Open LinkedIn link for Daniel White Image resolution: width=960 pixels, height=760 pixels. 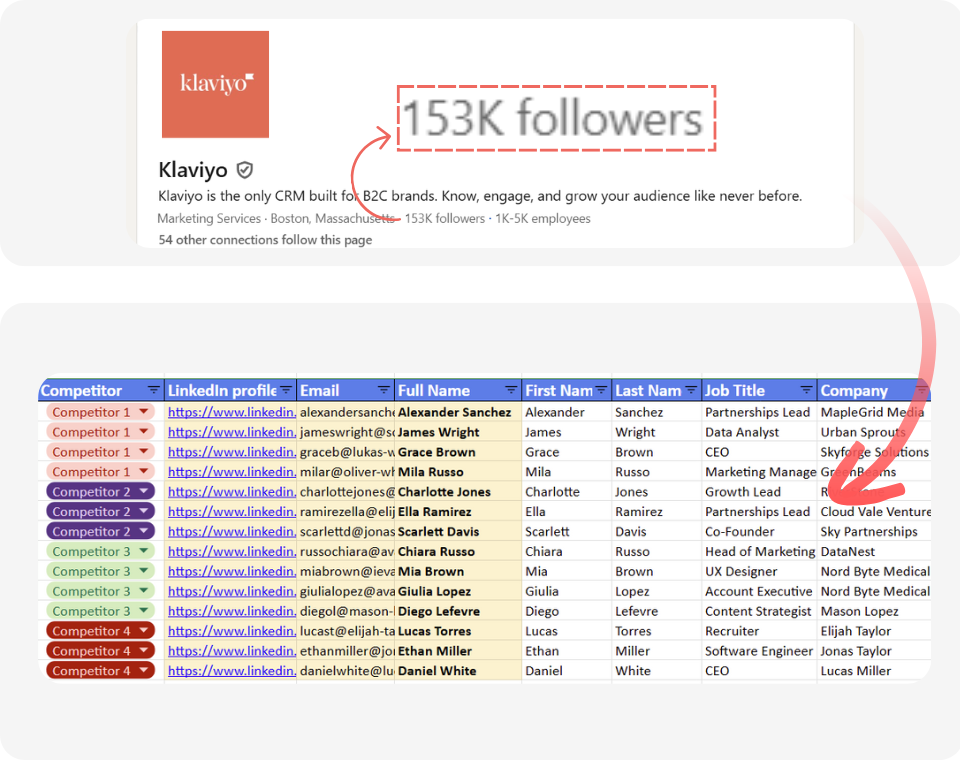pos(232,671)
